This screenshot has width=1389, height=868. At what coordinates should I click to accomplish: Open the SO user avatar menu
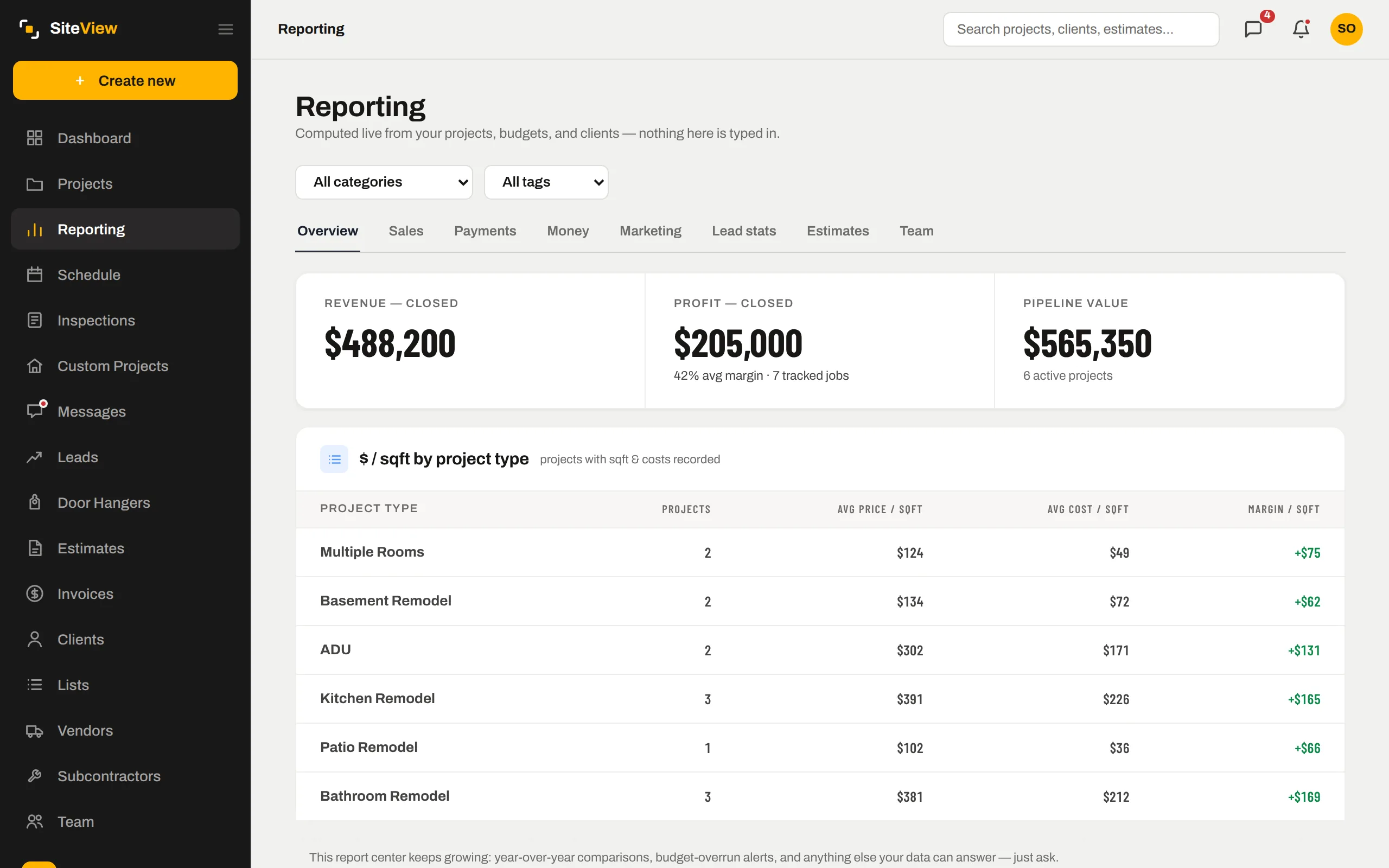click(x=1346, y=29)
